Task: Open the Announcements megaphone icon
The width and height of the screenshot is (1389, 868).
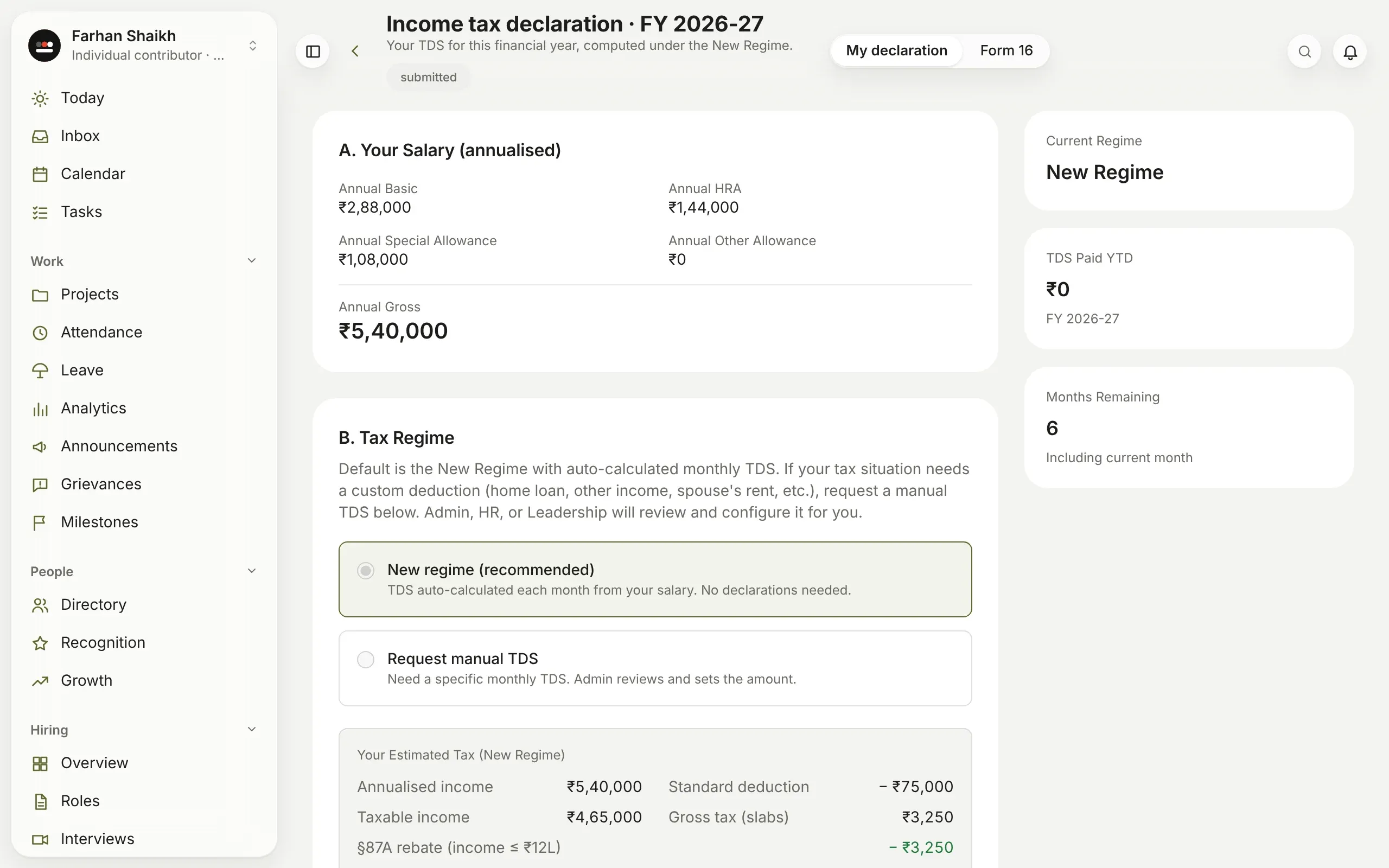Action: point(40,446)
